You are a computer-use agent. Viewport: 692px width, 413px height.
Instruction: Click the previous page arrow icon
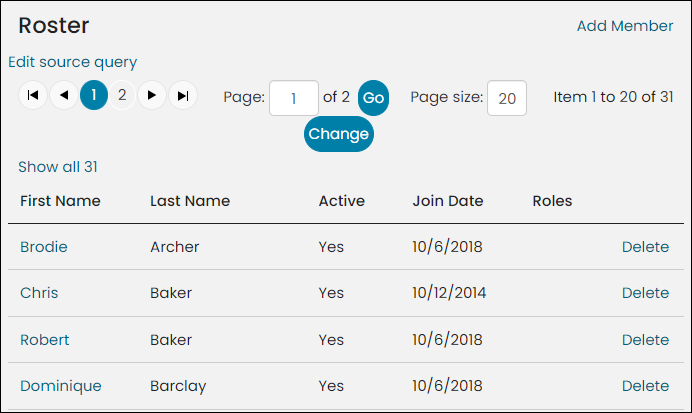[x=64, y=95]
